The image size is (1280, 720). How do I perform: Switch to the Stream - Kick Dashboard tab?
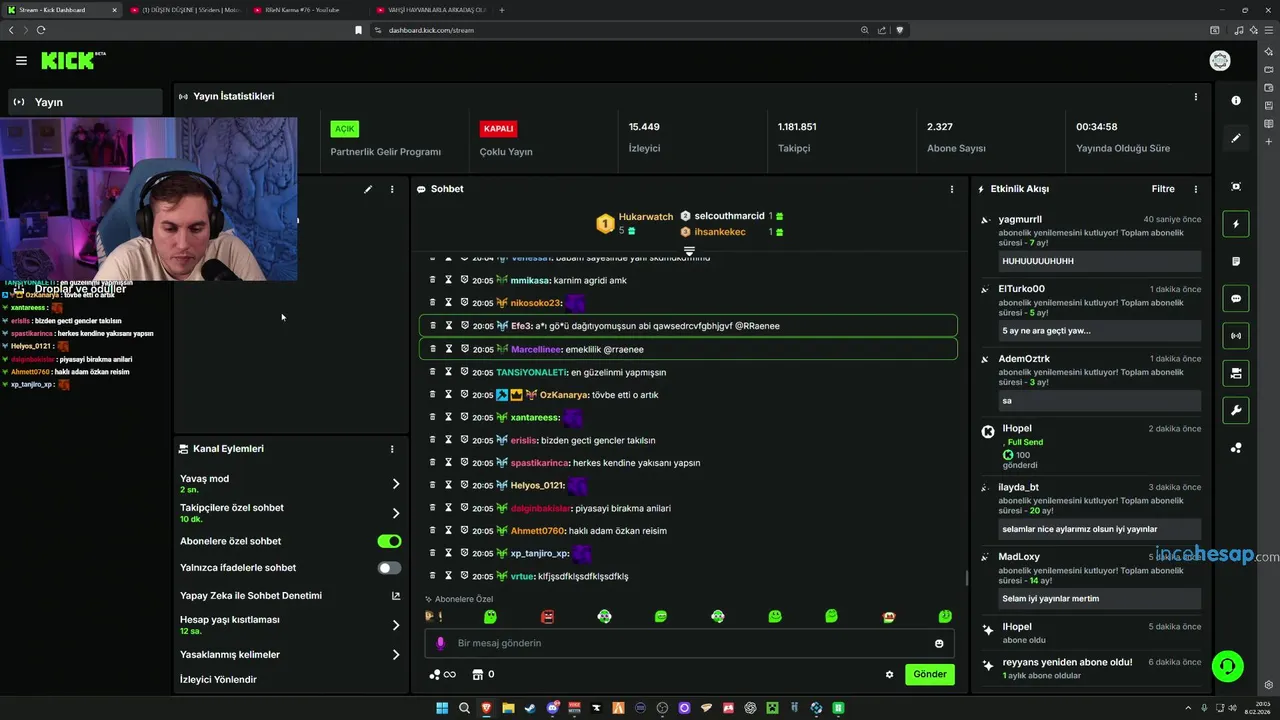pos(60,10)
